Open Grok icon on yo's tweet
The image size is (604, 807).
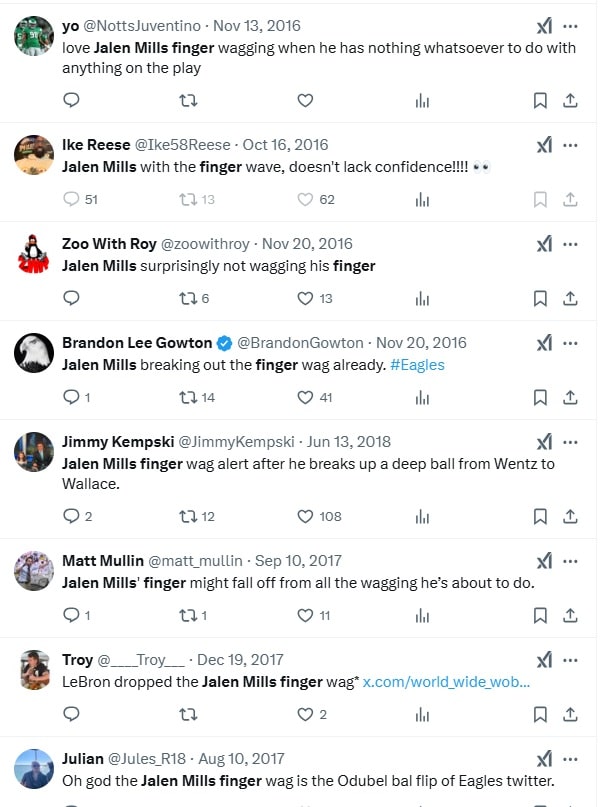coord(544,26)
